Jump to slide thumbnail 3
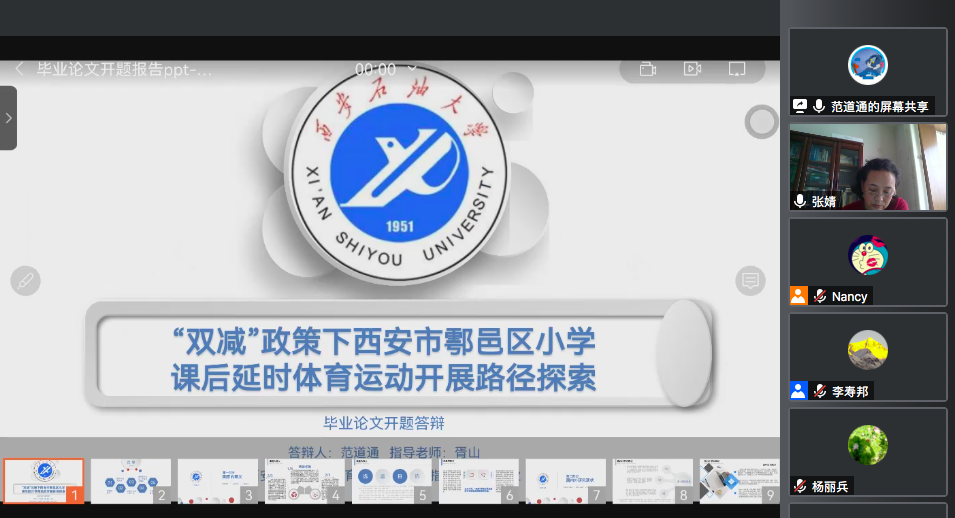This screenshot has width=955, height=518. coord(218,480)
